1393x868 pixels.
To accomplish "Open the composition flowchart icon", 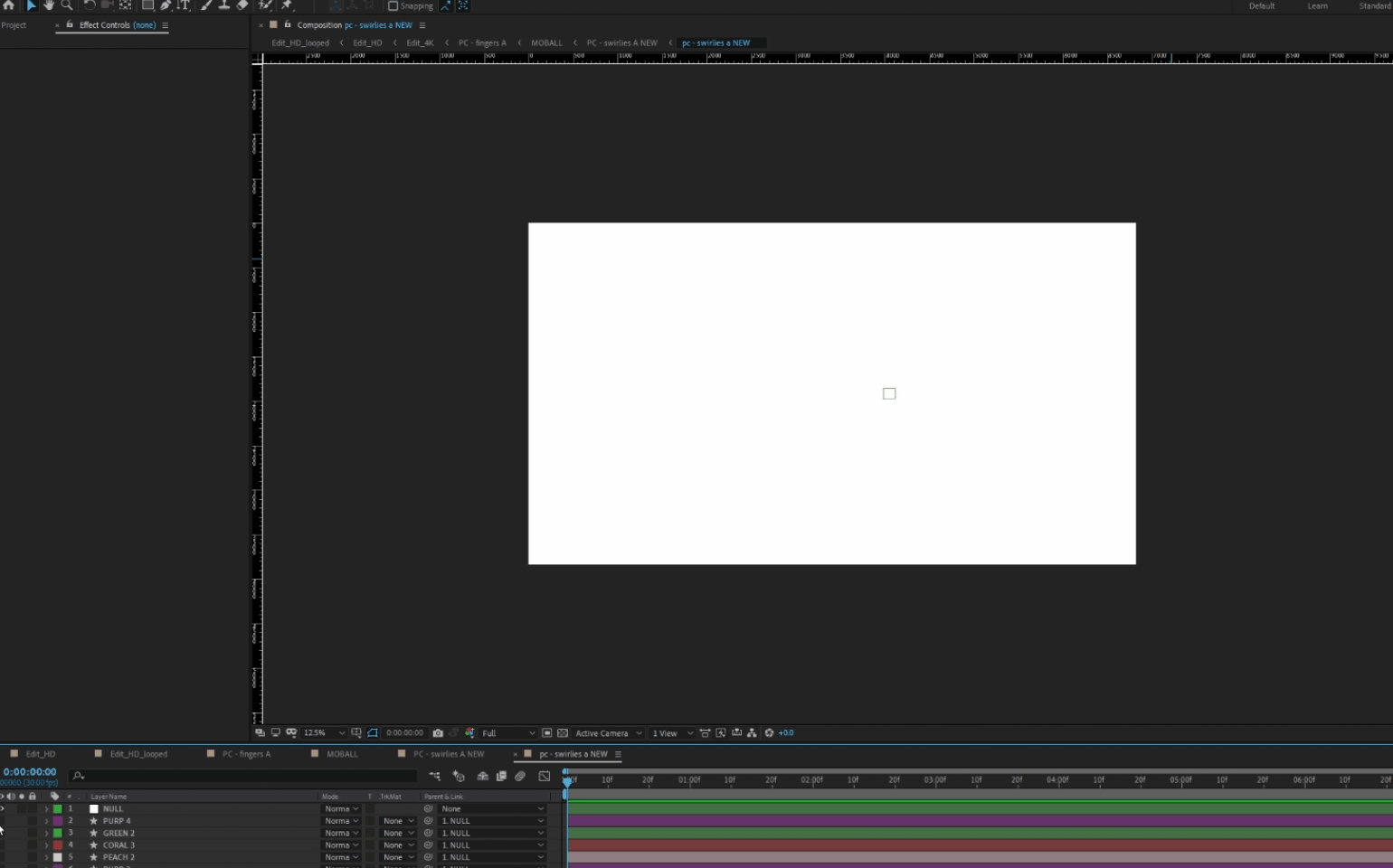I will click(x=752, y=733).
